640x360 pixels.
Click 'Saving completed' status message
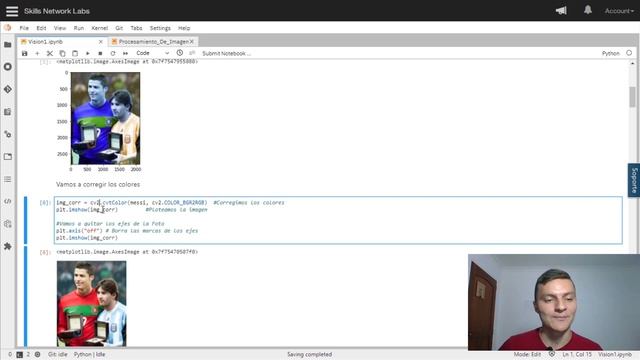(x=309, y=355)
